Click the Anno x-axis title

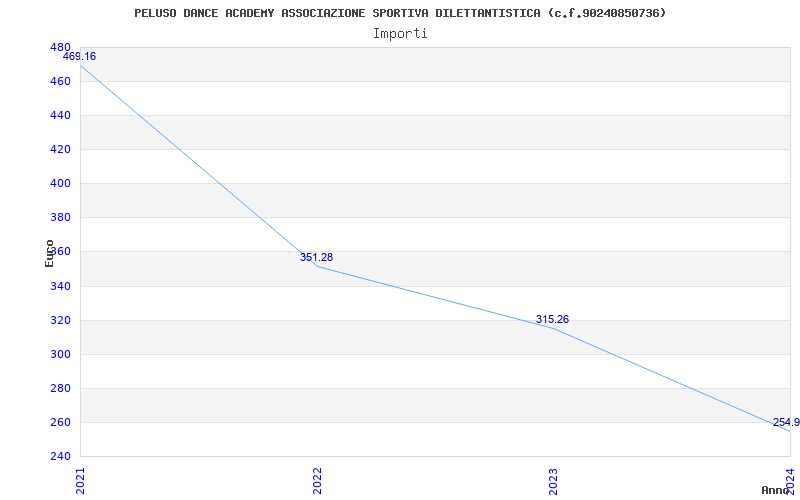click(775, 490)
